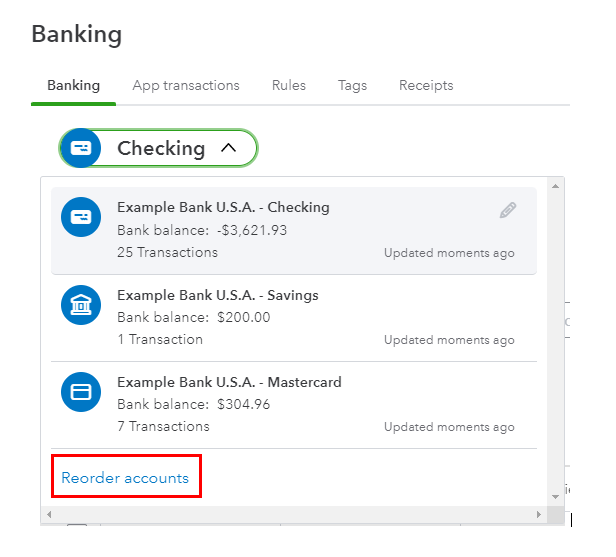This screenshot has width=616, height=557.
Task: Click the vertical scrollbar up arrow
Action: (557, 186)
